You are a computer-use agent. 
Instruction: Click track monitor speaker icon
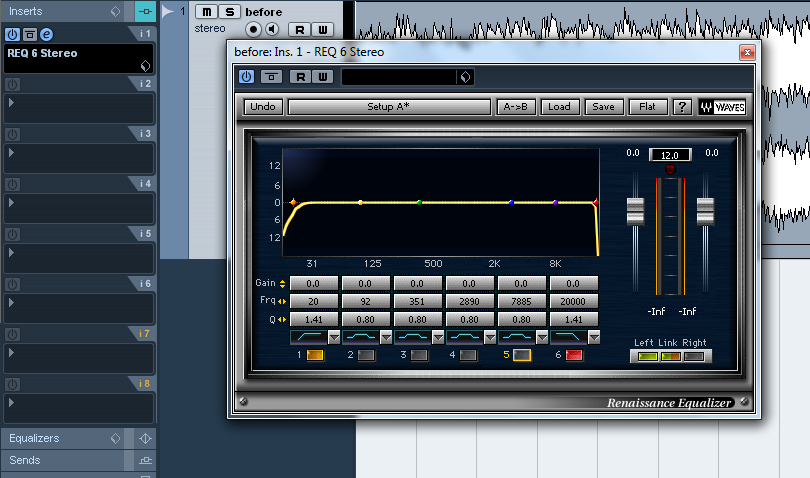click(x=272, y=29)
